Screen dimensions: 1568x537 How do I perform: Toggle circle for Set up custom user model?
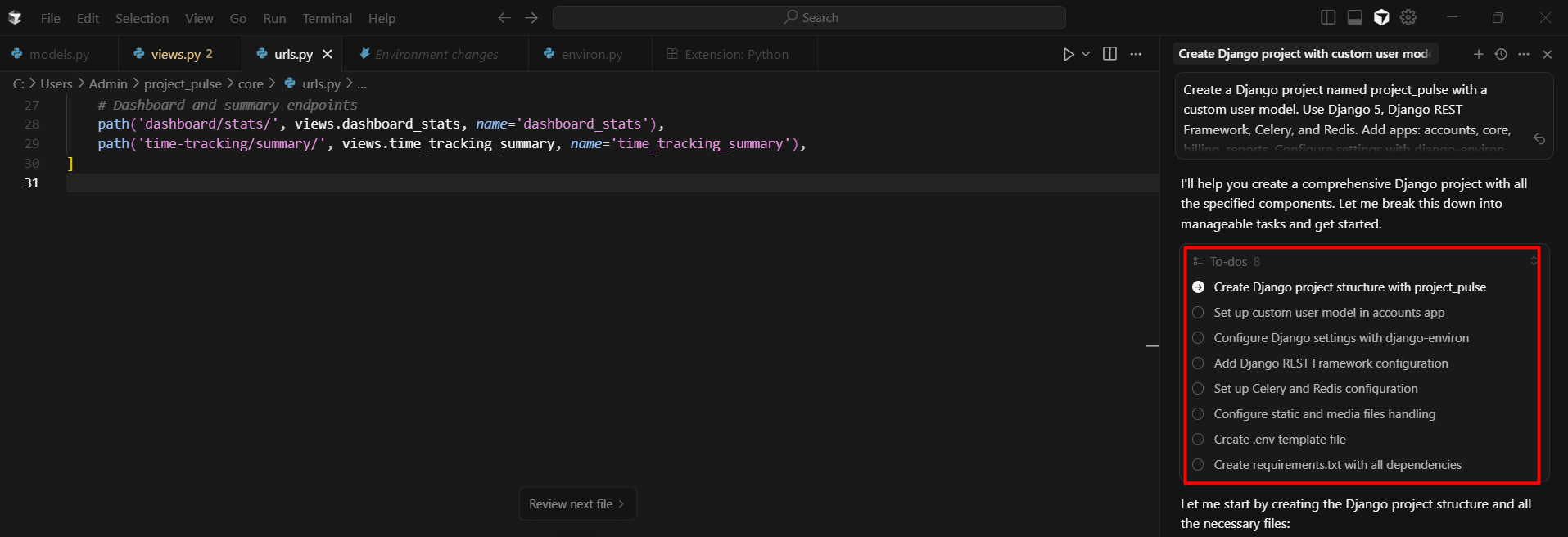pyautogui.click(x=1198, y=313)
